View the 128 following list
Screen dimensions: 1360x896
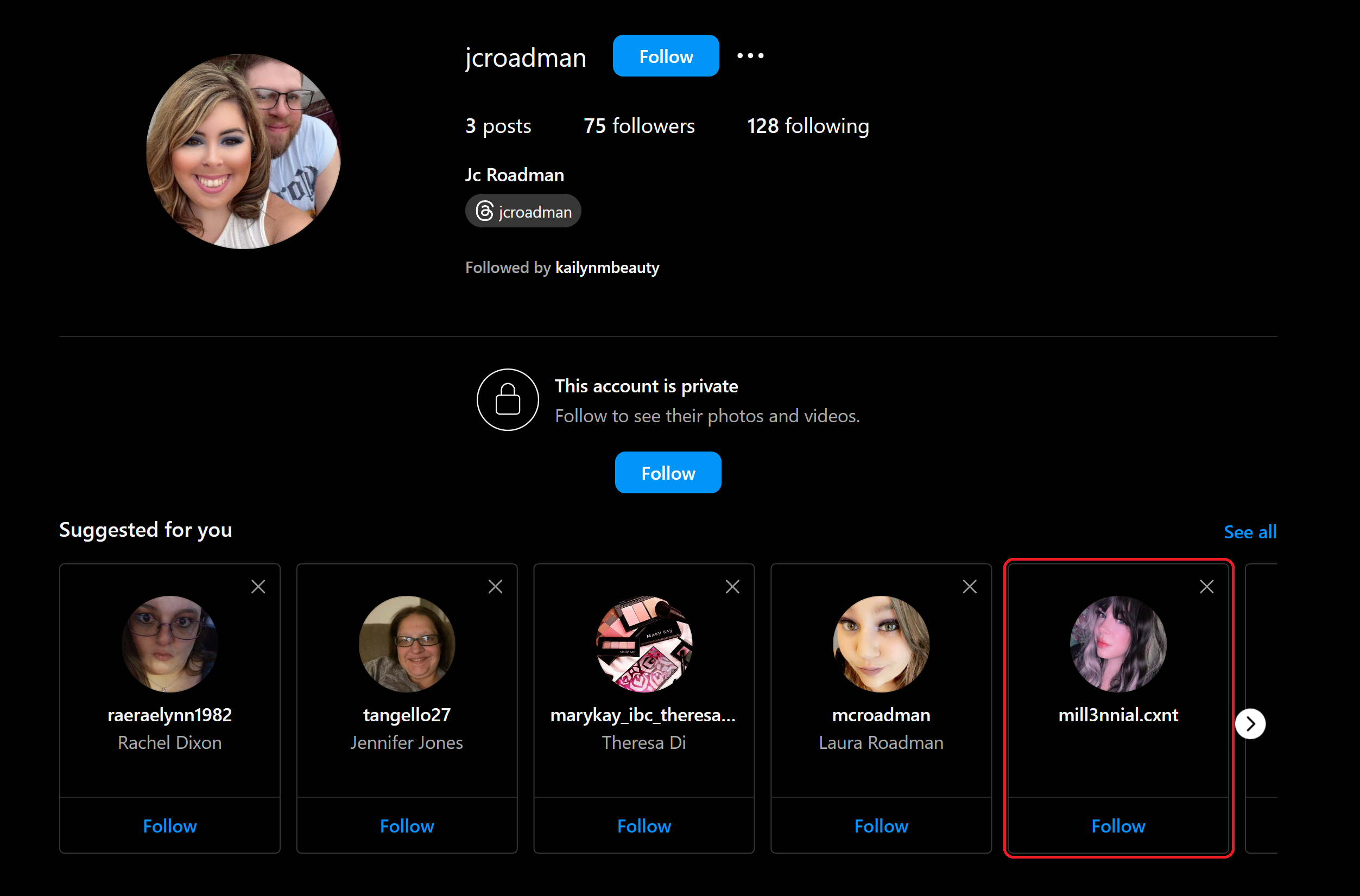click(808, 126)
